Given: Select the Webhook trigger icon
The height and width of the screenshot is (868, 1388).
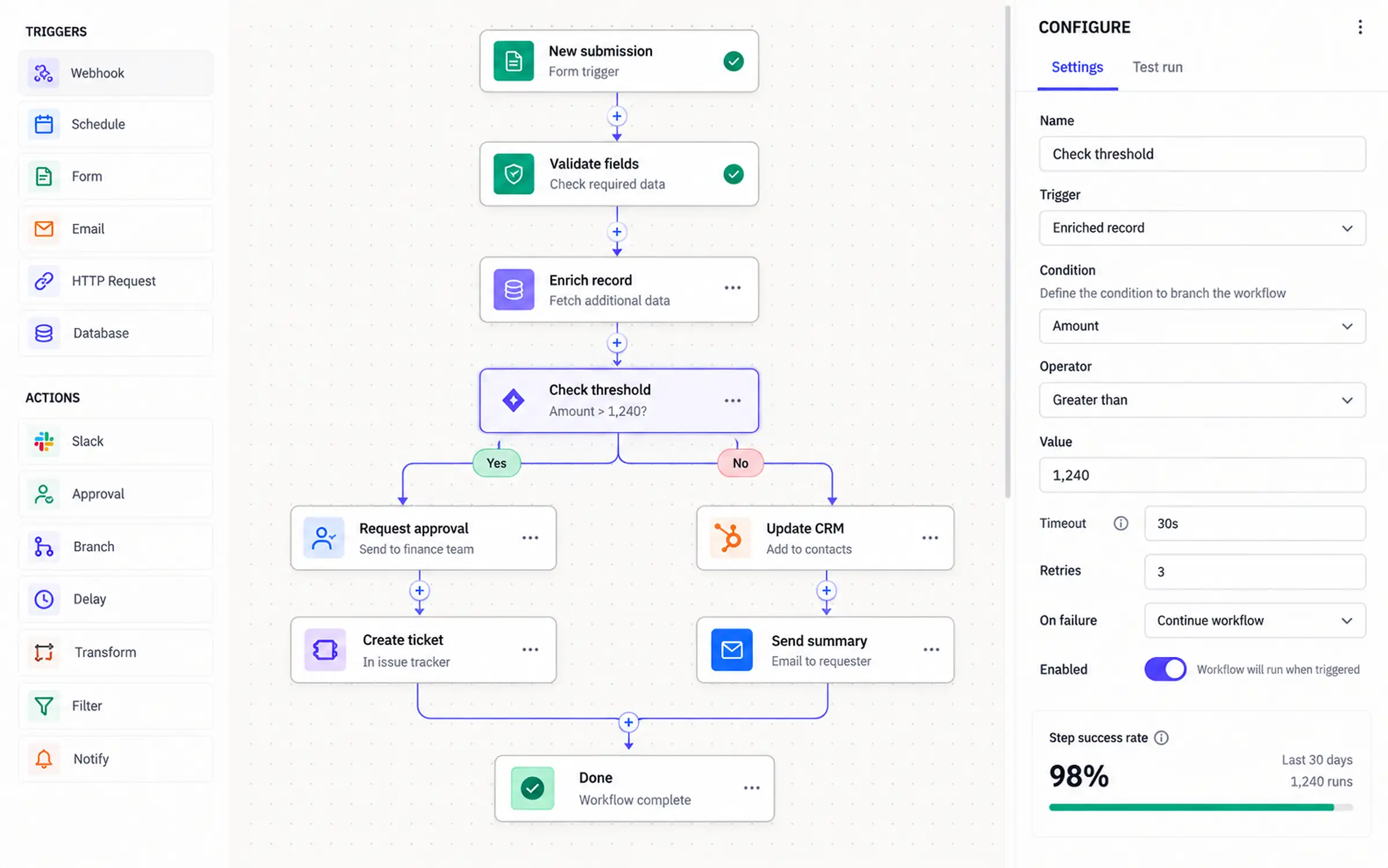Looking at the screenshot, I should [43, 73].
